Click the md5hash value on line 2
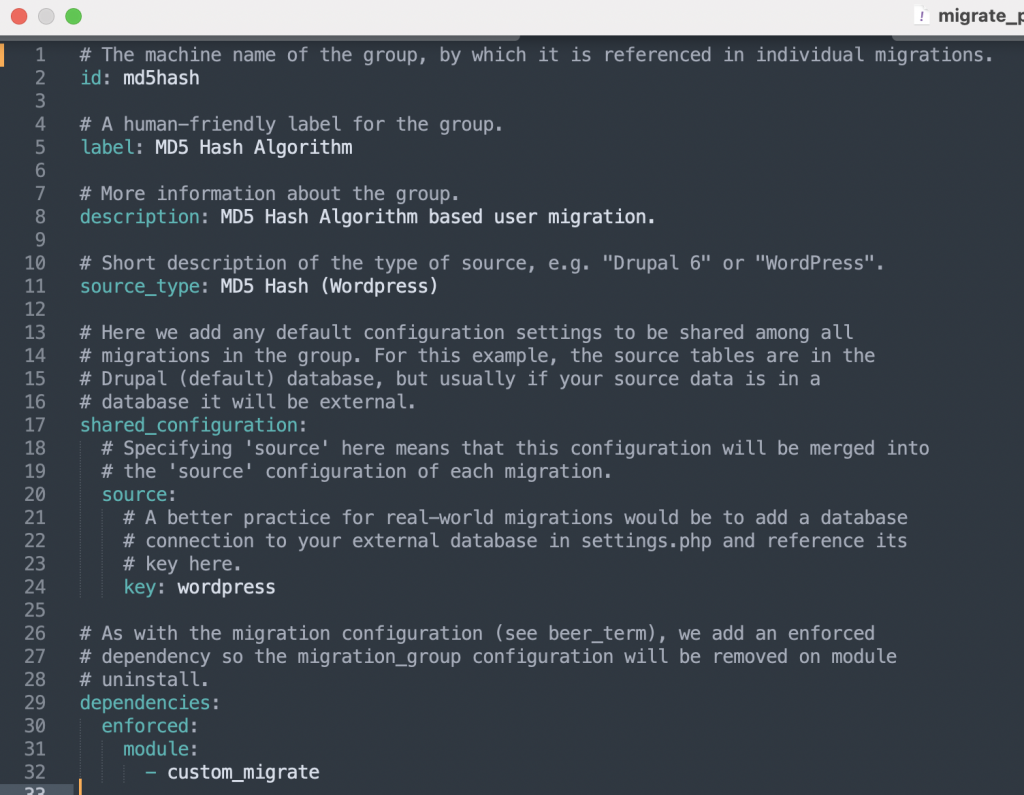 [x=161, y=78]
